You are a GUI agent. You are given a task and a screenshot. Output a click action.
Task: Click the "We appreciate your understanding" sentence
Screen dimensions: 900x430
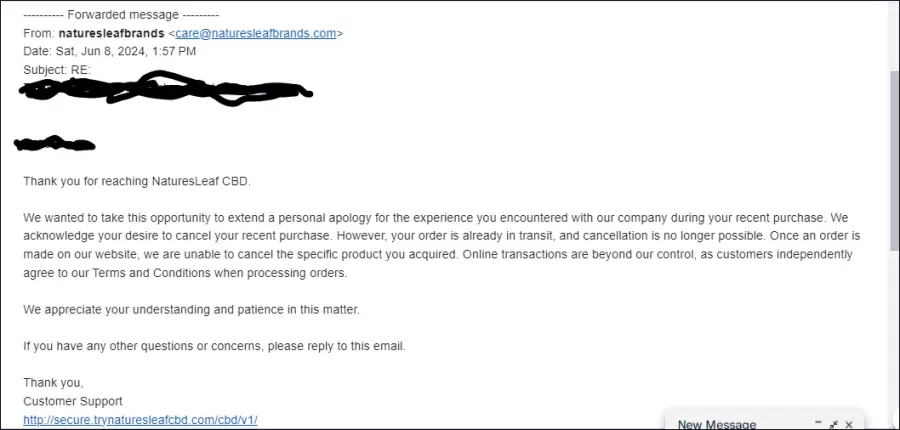191,310
